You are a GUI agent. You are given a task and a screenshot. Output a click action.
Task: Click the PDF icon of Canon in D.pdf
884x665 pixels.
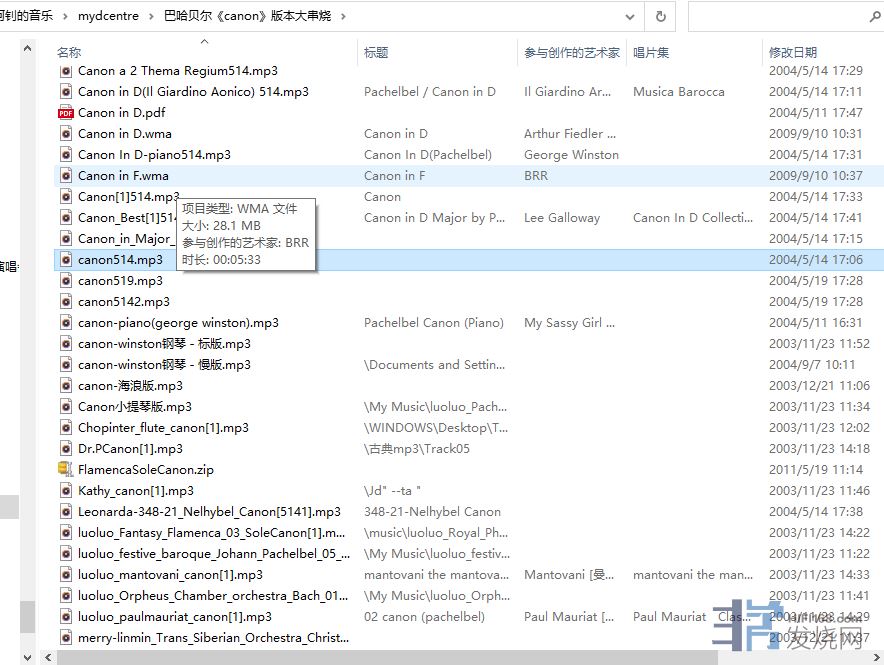click(66, 113)
